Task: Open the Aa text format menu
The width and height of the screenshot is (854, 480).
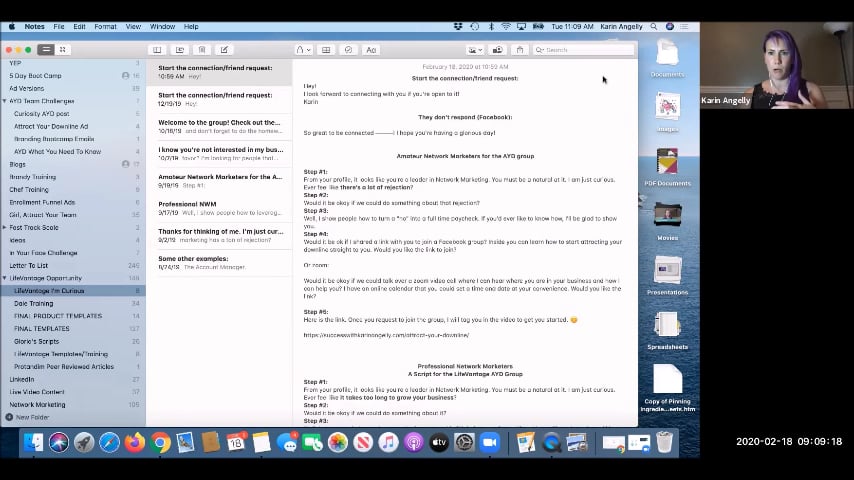Action: (x=371, y=50)
